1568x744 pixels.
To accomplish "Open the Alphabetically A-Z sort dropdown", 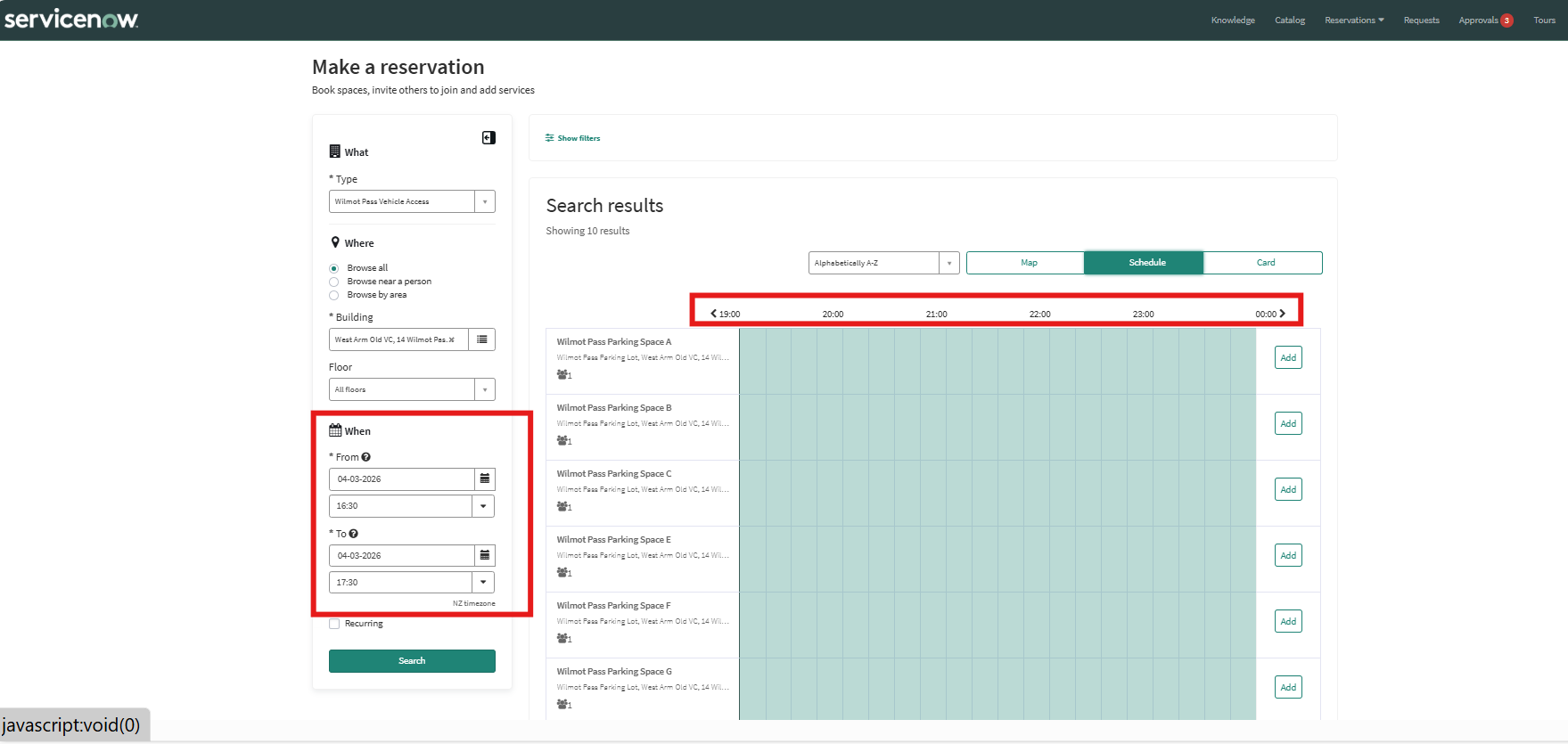I will pyautogui.click(x=948, y=263).
